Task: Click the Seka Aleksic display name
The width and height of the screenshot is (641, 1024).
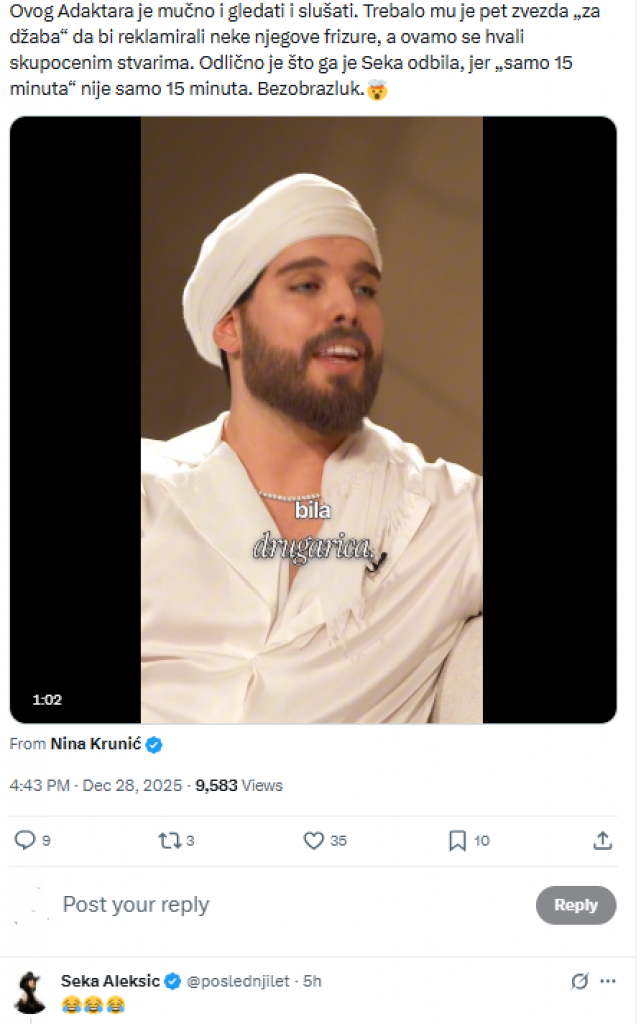Action: coord(110,981)
